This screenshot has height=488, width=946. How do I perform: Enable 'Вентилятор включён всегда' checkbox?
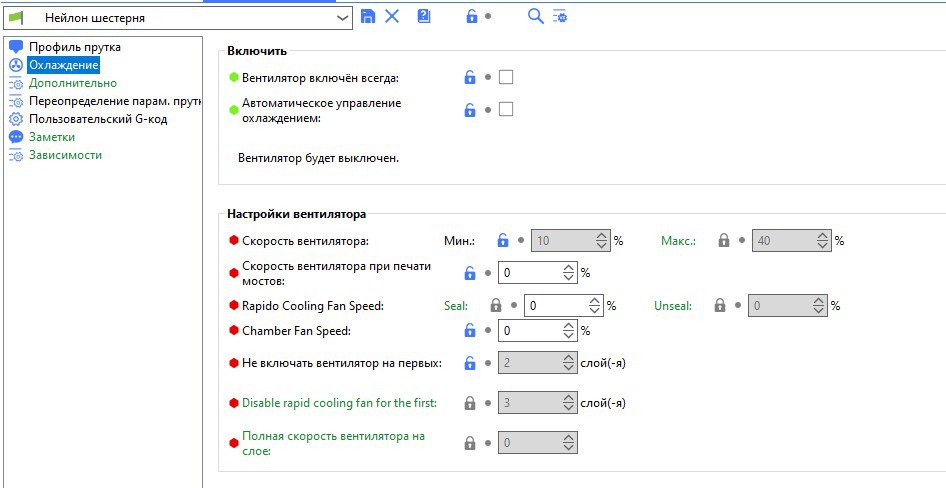coord(506,77)
